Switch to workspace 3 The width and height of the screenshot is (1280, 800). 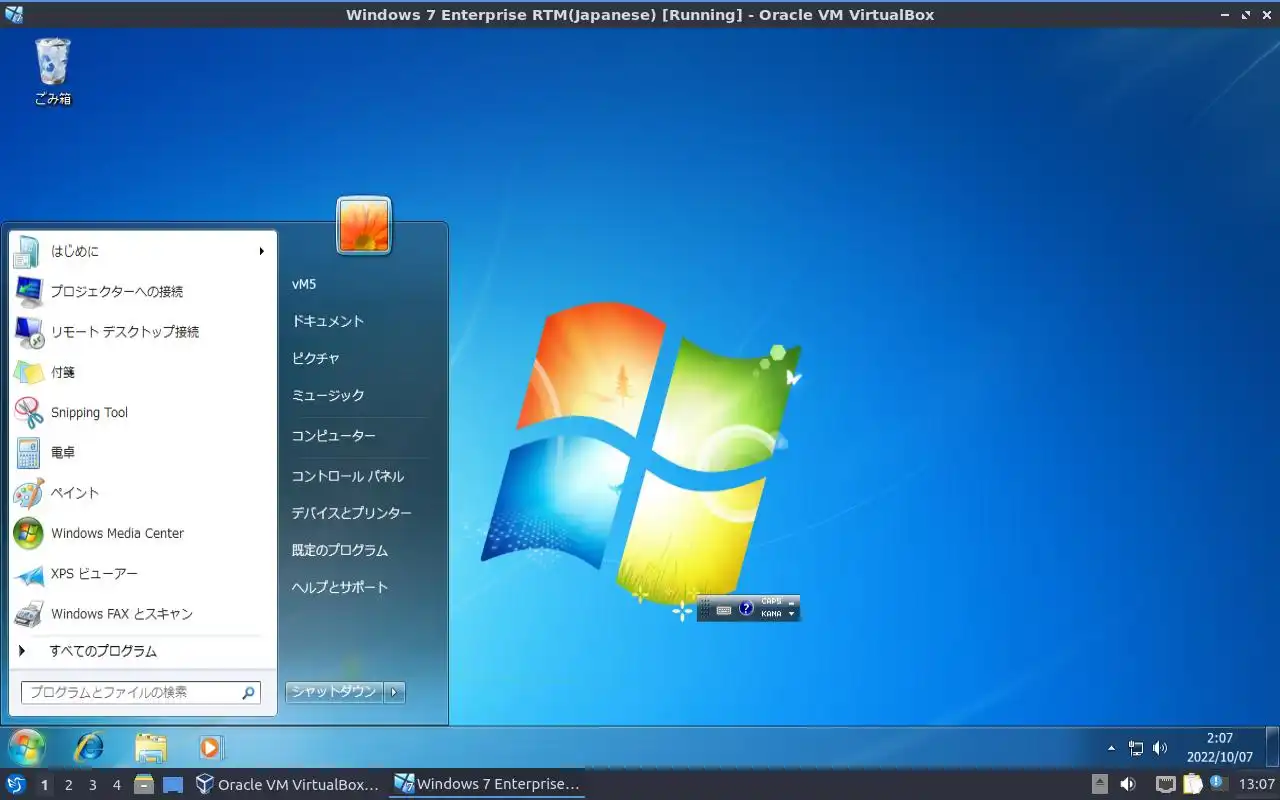click(92, 785)
